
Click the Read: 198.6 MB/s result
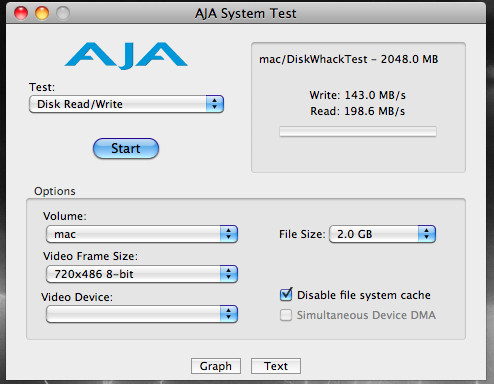[358, 111]
